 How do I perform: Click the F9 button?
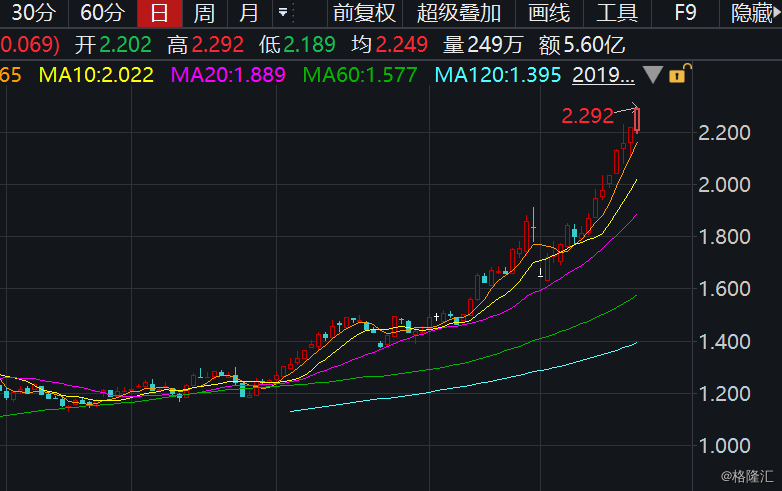point(685,13)
